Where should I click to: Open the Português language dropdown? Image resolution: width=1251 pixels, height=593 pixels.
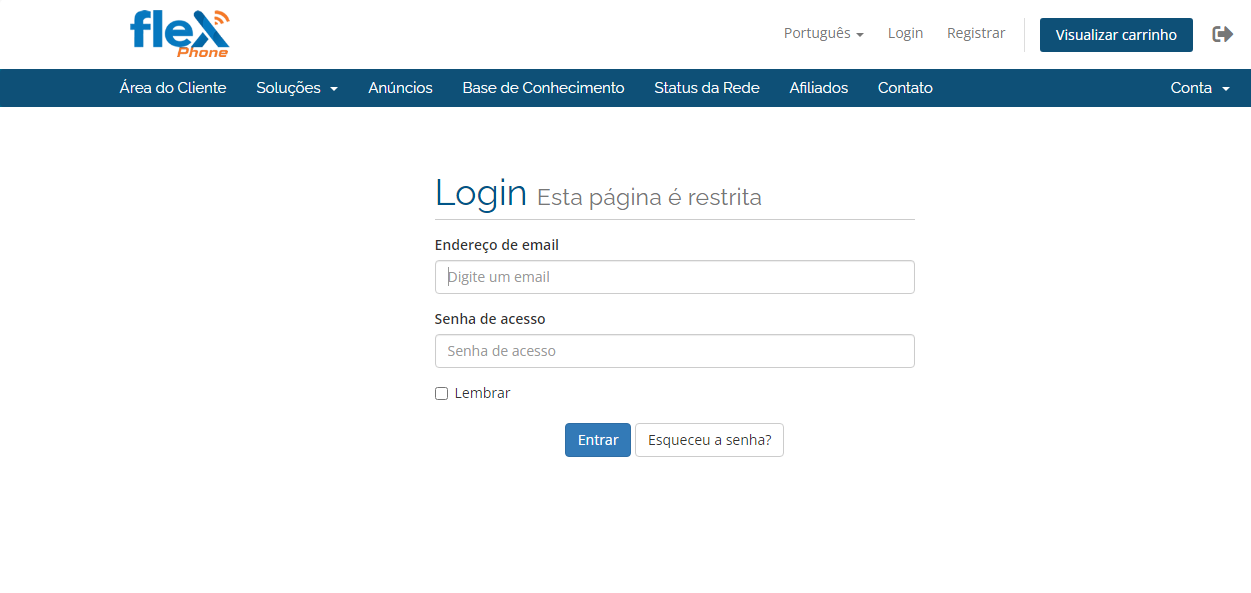[x=823, y=33]
